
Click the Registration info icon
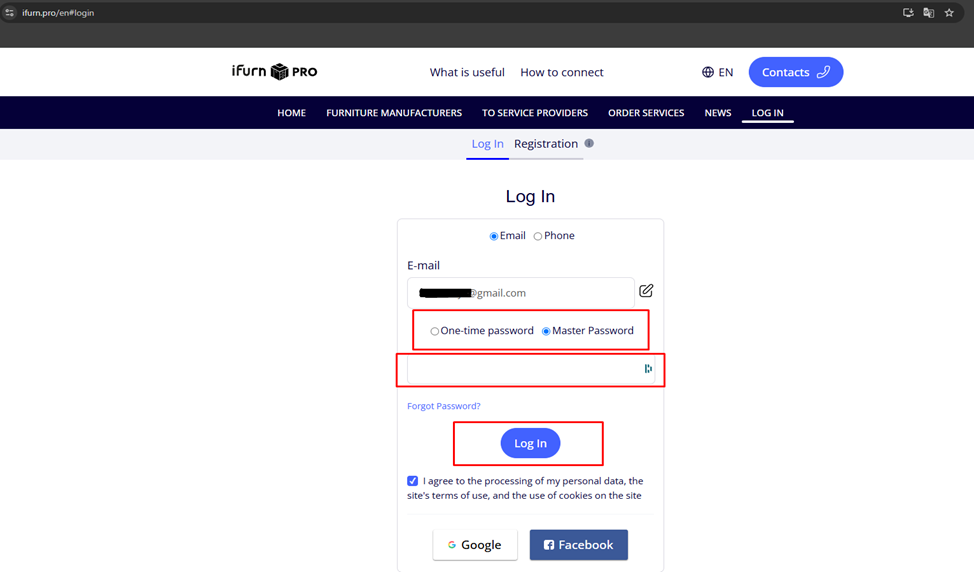pyautogui.click(x=589, y=144)
